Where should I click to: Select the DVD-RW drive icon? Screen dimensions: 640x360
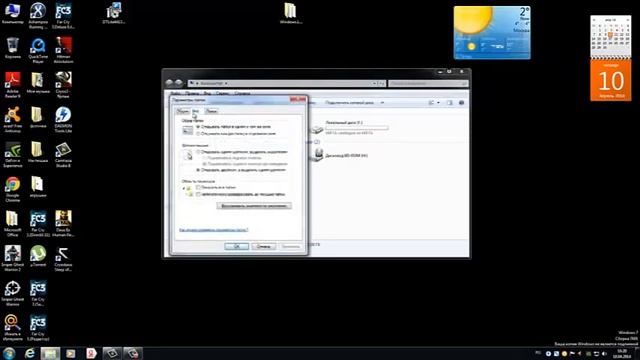pos(318,155)
